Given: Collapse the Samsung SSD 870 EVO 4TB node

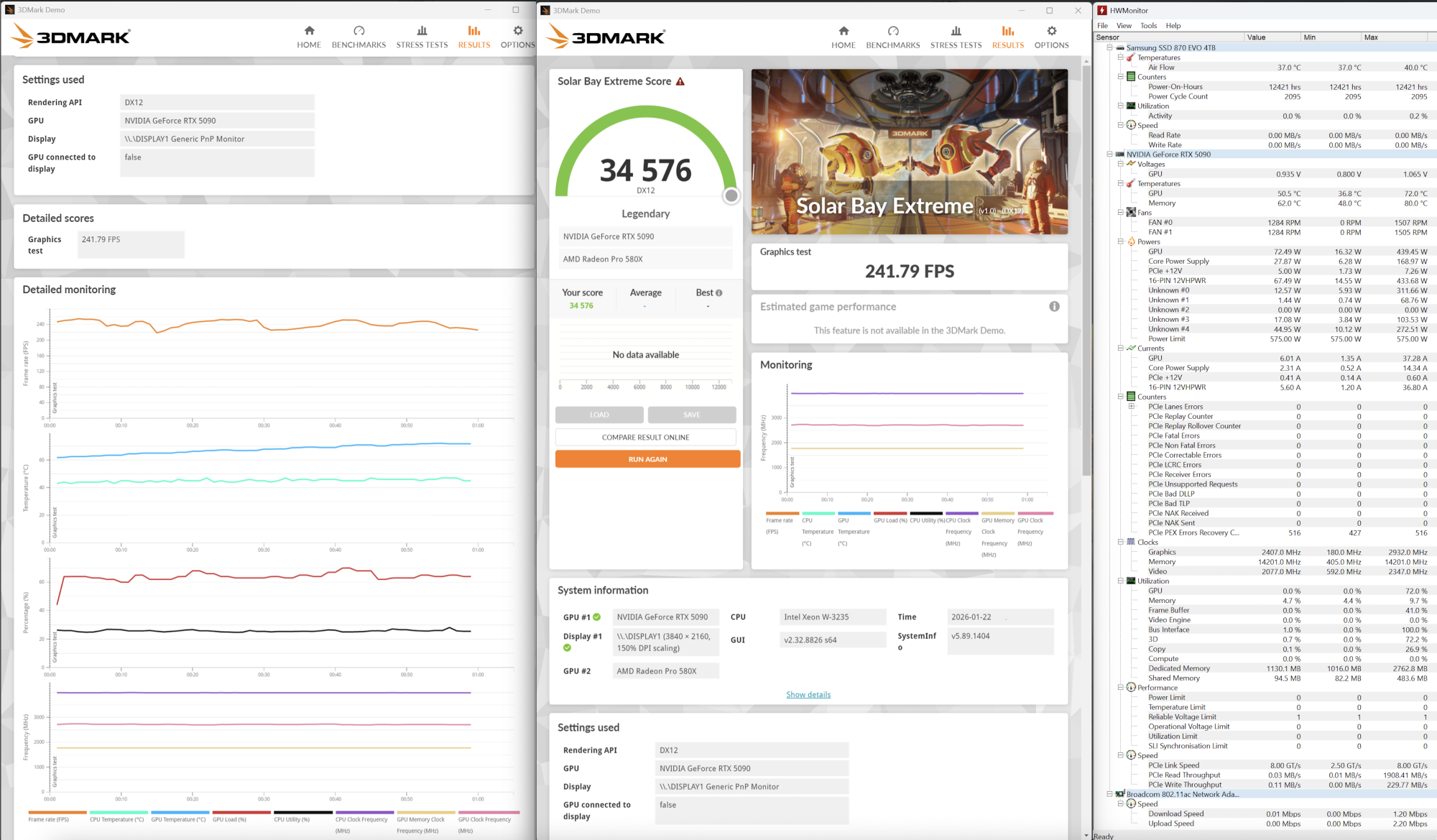Looking at the screenshot, I should point(1109,48).
